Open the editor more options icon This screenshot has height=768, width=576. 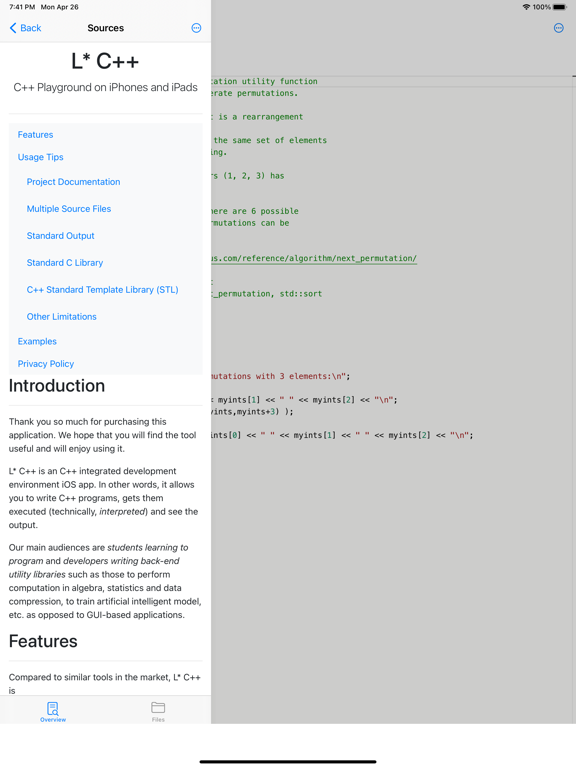point(559,28)
